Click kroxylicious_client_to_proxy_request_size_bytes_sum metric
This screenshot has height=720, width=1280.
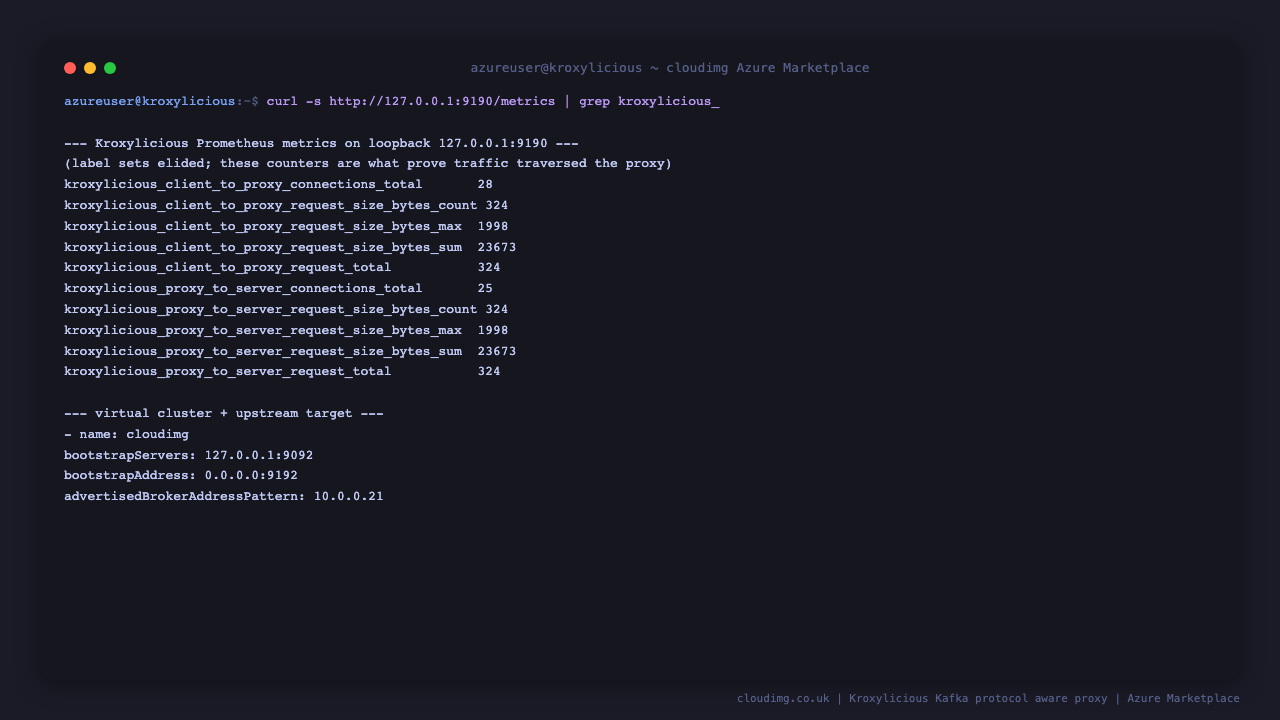click(x=263, y=247)
